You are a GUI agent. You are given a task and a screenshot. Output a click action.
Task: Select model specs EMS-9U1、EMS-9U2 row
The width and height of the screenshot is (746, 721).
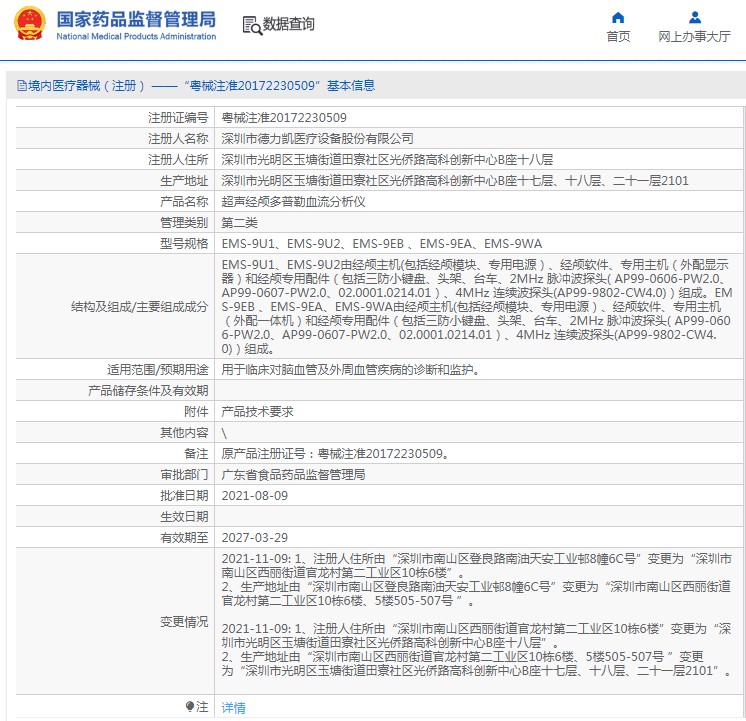(x=382, y=244)
